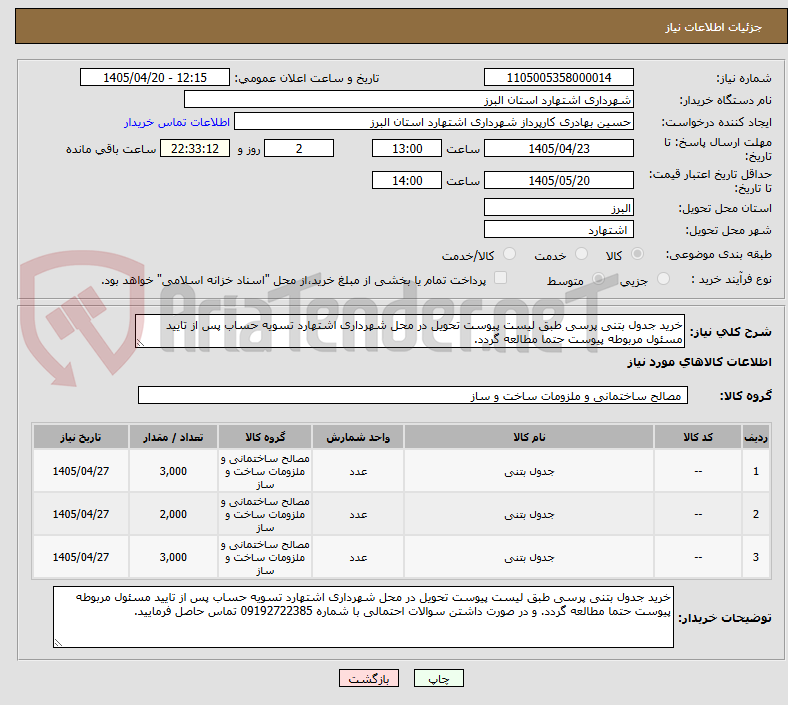788x705 pixels.
Task: Click quantity 3,000 in row 1
Action: (173, 471)
